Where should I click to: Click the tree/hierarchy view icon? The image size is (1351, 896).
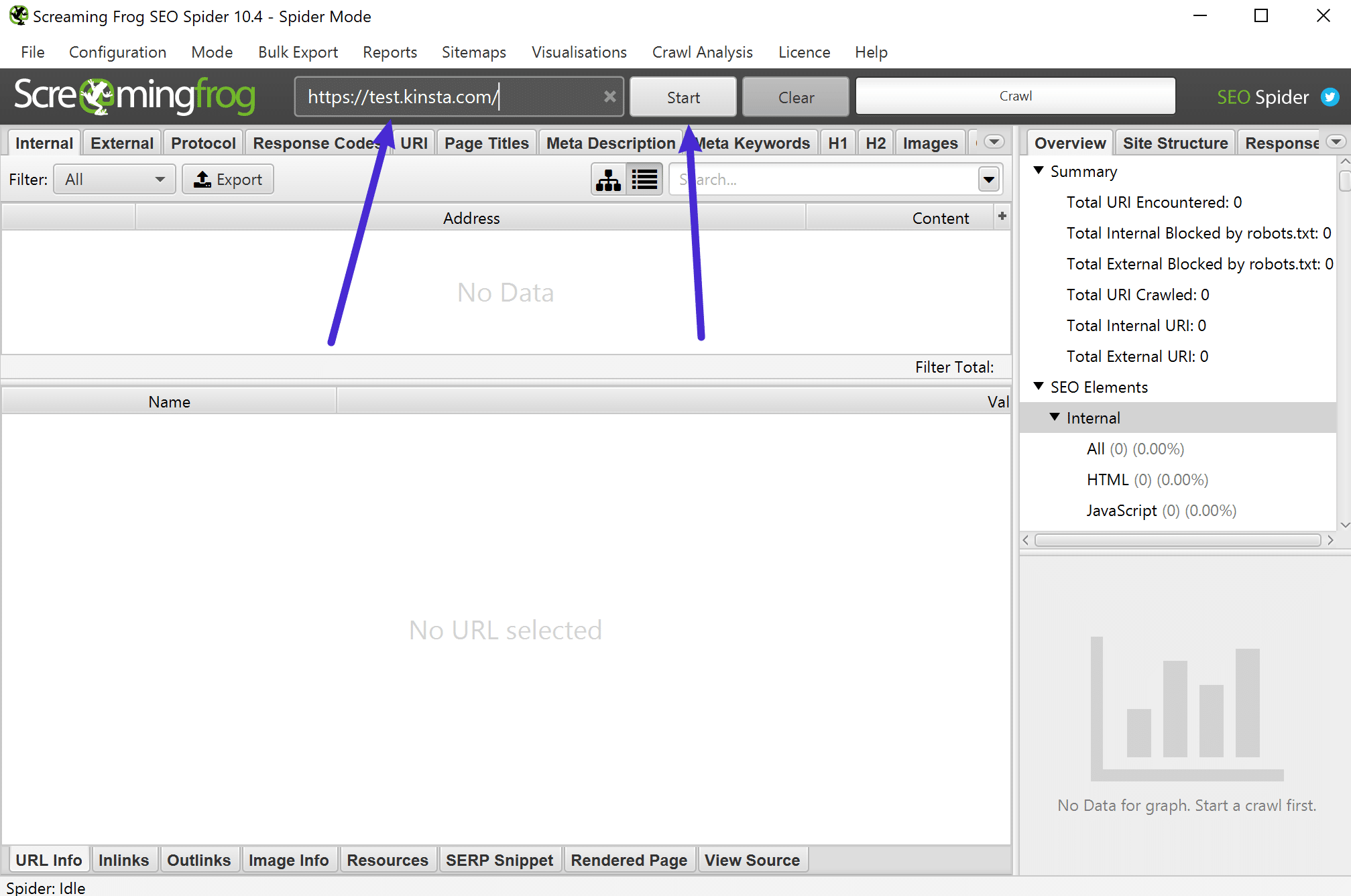click(609, 180)
